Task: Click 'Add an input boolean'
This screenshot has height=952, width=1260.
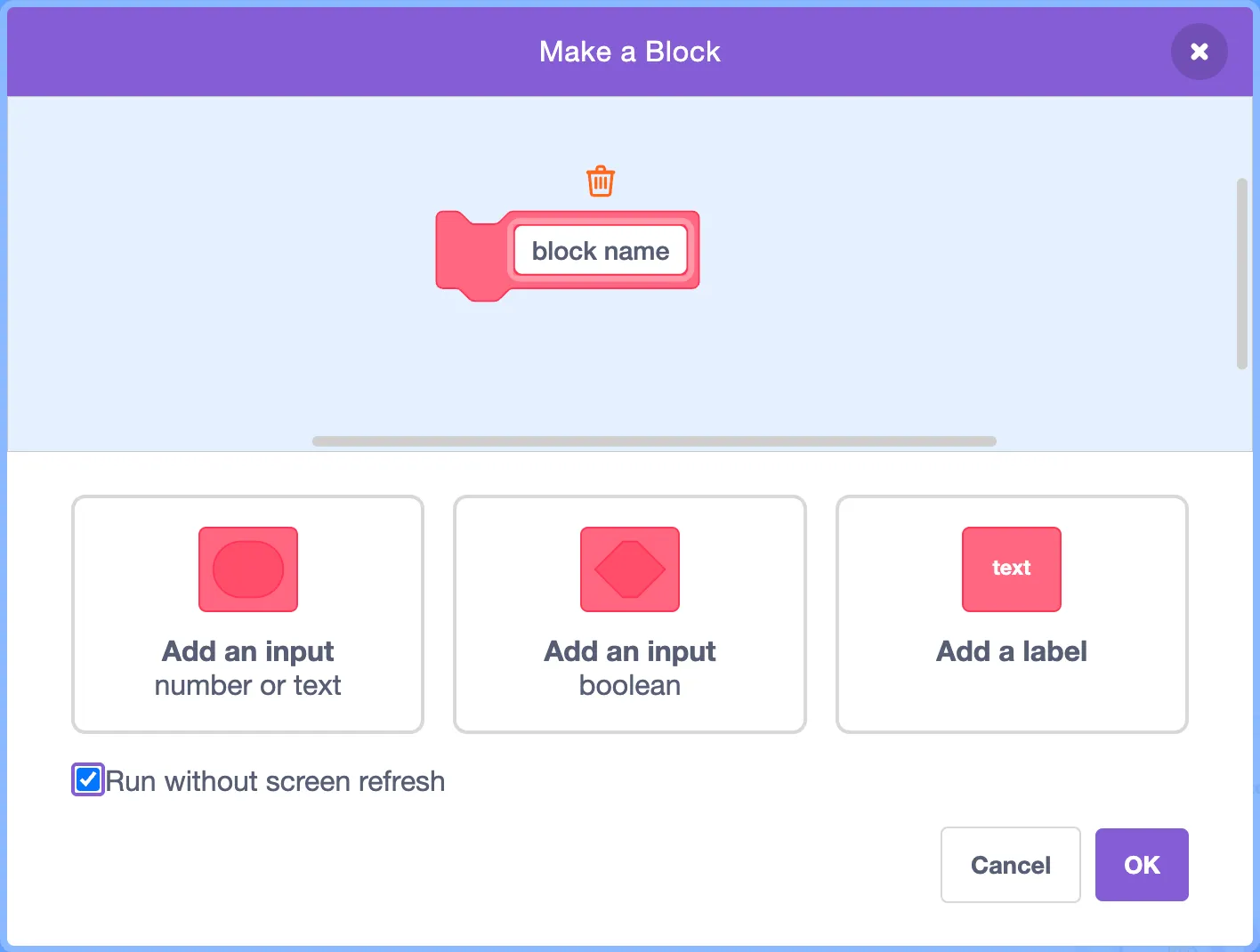Action: pyautogui.click(x=629, y=614)
